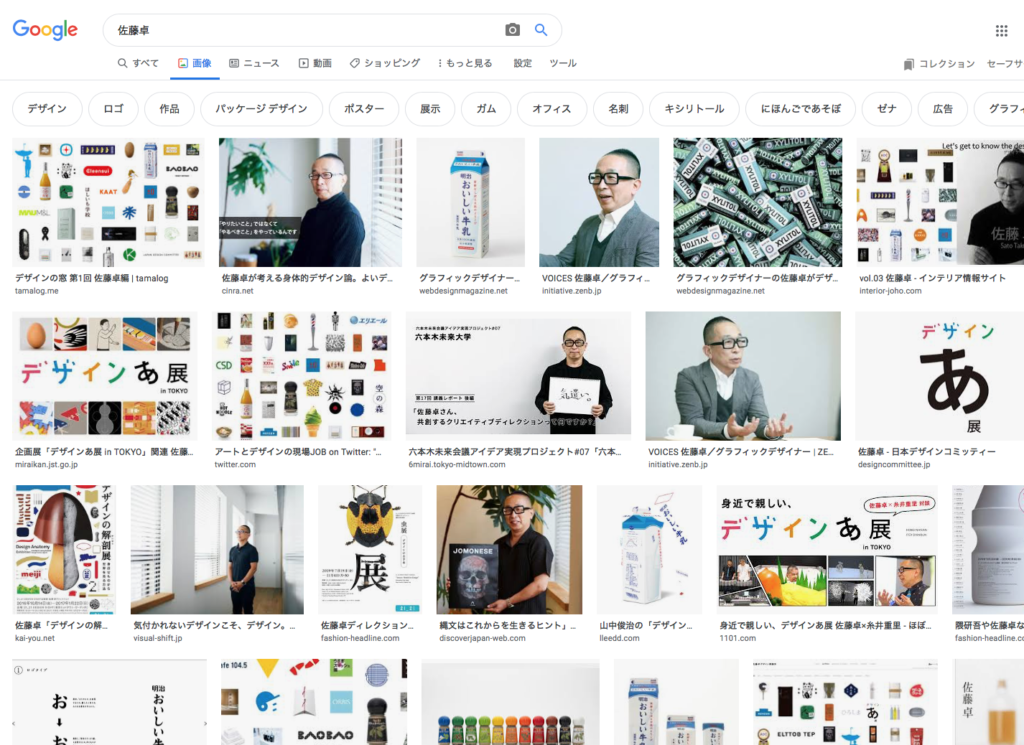Switch to the 動画 tab
Viewport: 1024px width, 745px height.
click(315, 63)
